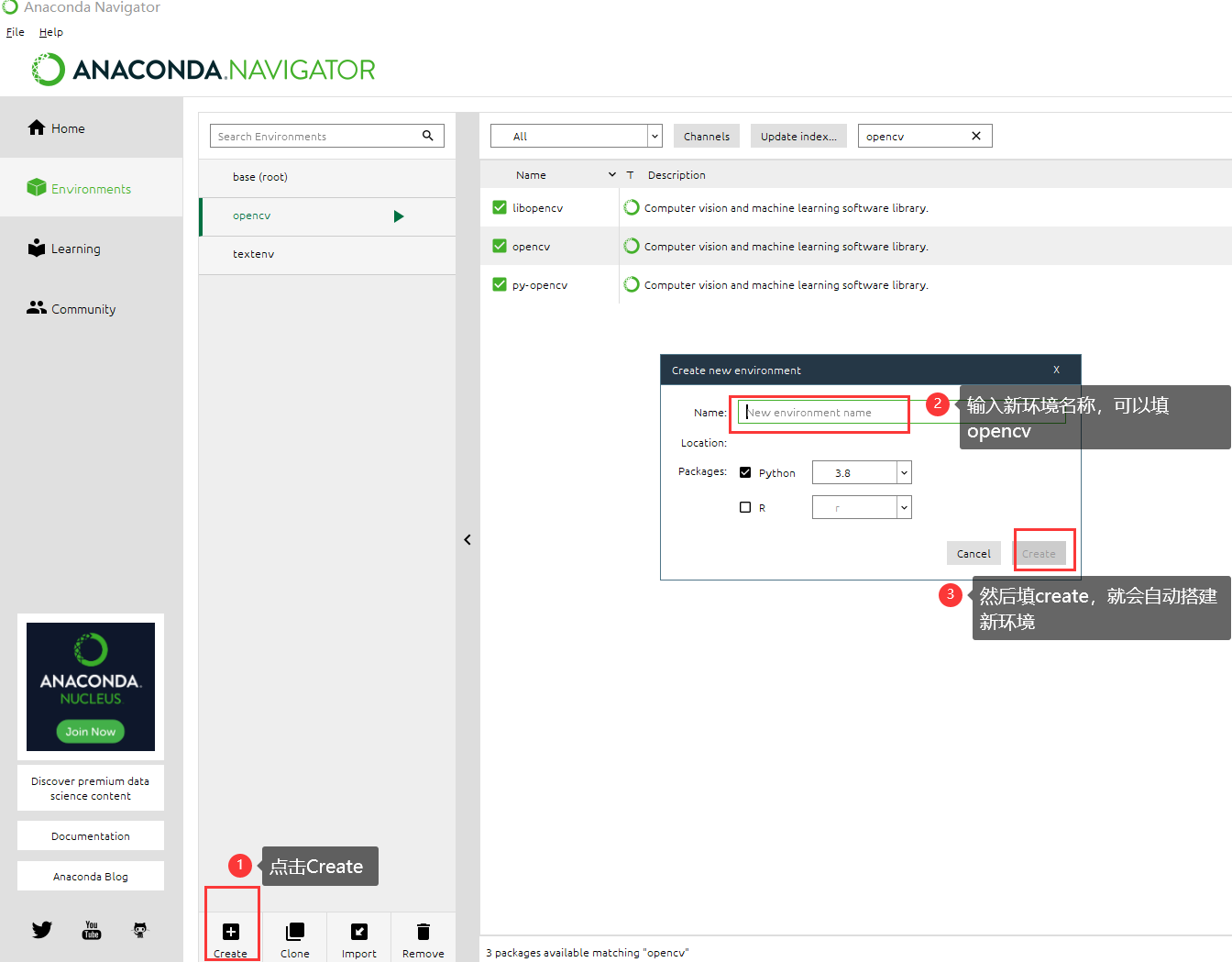Open the Anaconda Blog link button
The height and width of the screenshot is (962, 1232).
click(91, 876)
